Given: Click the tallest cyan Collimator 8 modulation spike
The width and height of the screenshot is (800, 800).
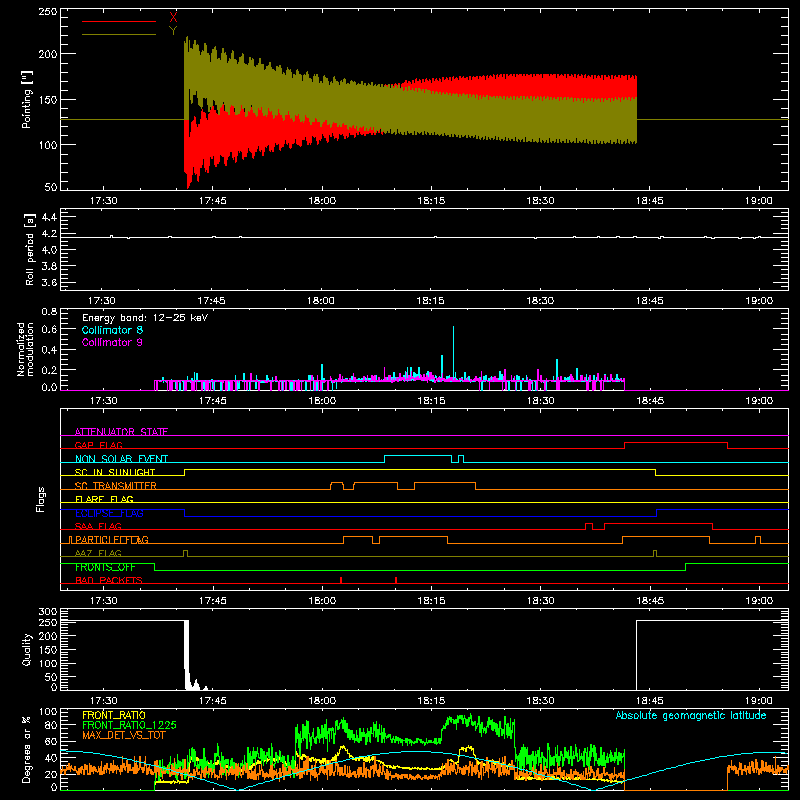Looking at the screenshot, I should tap(453, 352).
